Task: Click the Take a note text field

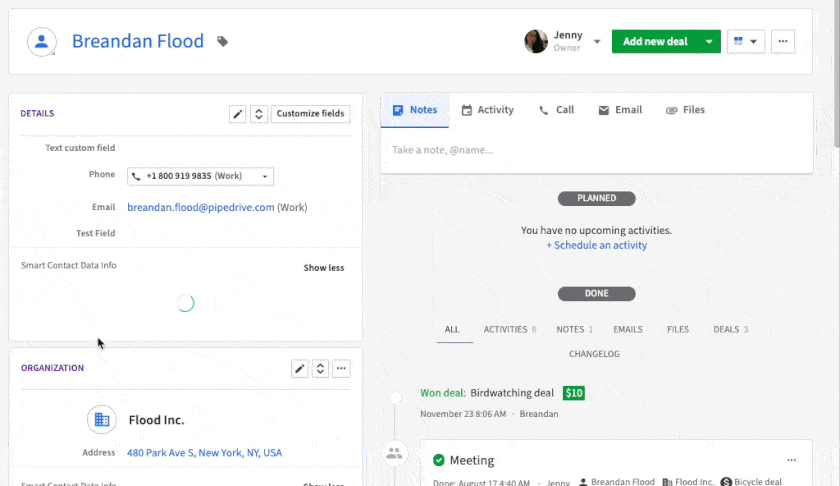Action: [x=597, y=150]
